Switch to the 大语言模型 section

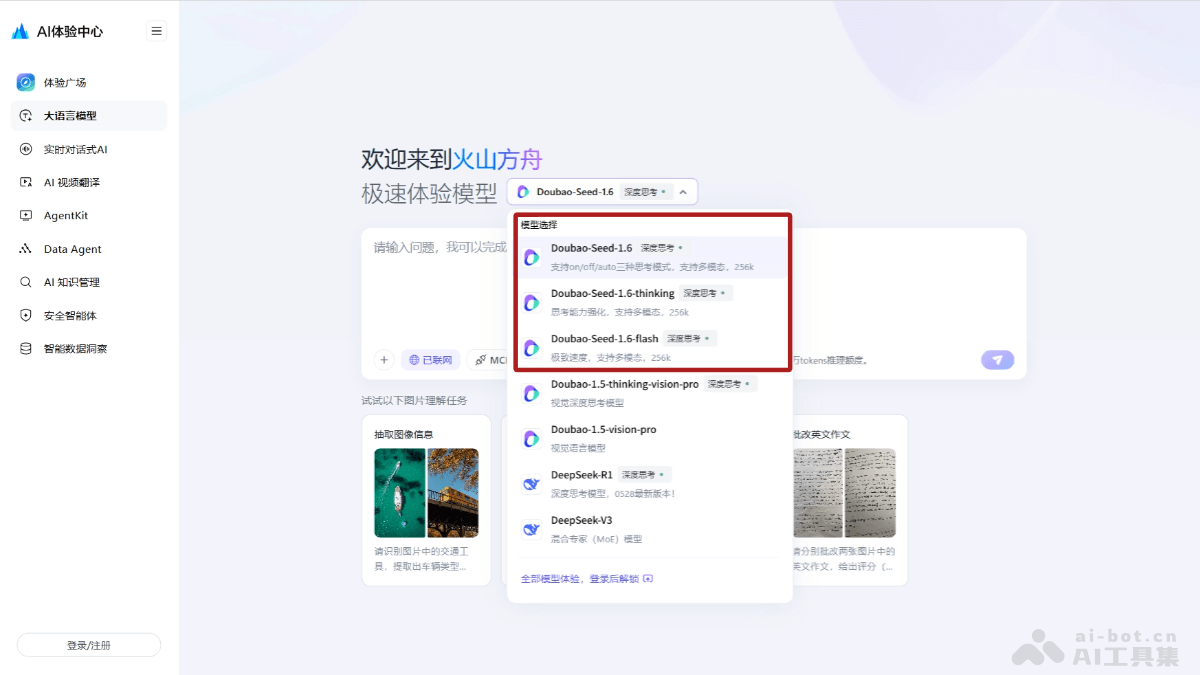pyautogui.click(x=64, y=115)
